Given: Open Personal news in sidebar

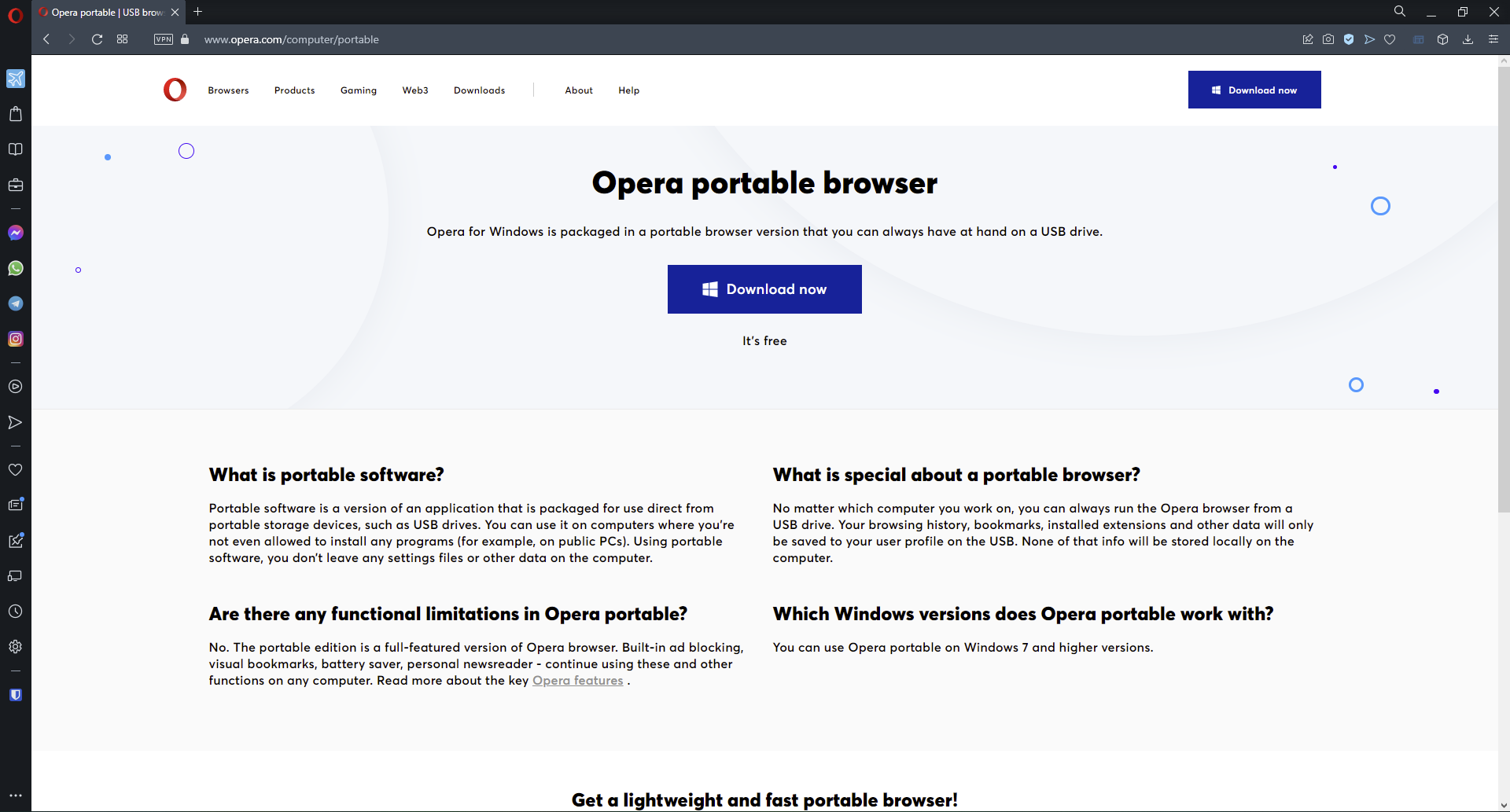Looking at the screenshot, I should [16, 505].
